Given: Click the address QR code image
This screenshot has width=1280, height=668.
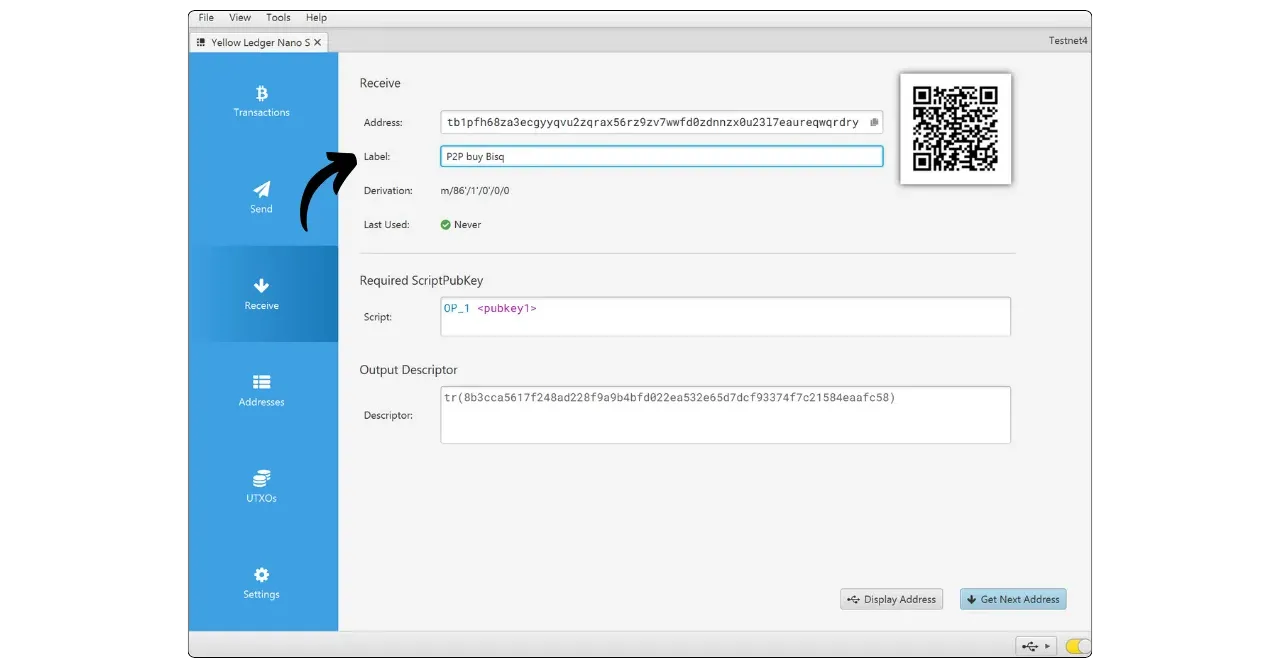Looking at the screenshot, I should pos(955,128).
